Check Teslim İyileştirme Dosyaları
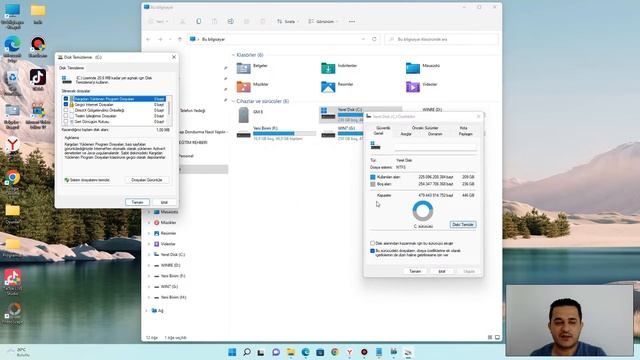640x360 pixels. [66, 116]
